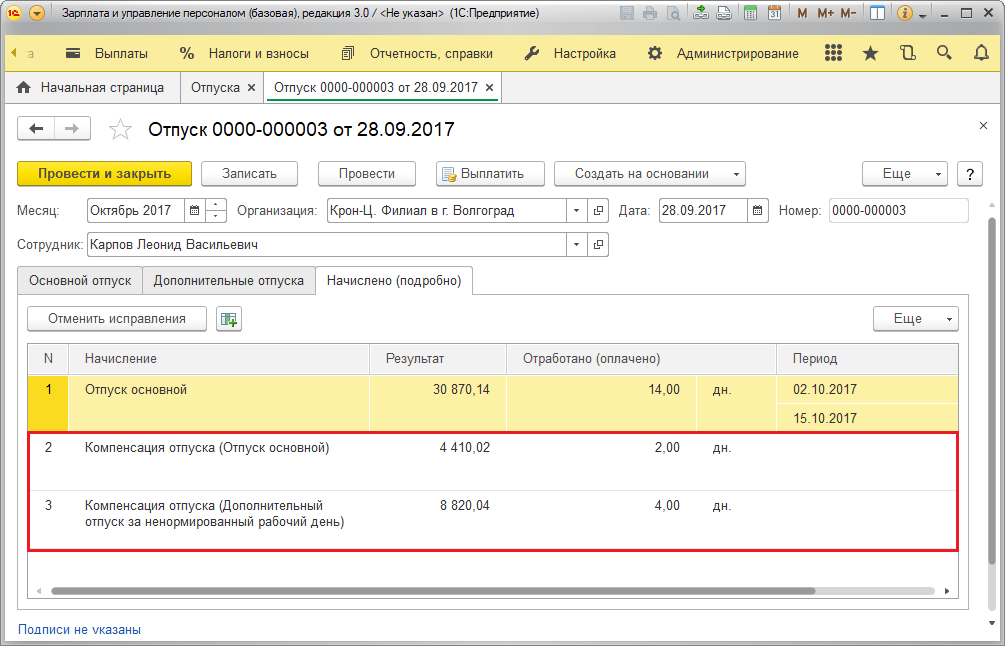This screenshot has height=646, width=1005.
Task: Switch to Начальная страница tab
Action: tap(92, 88)
